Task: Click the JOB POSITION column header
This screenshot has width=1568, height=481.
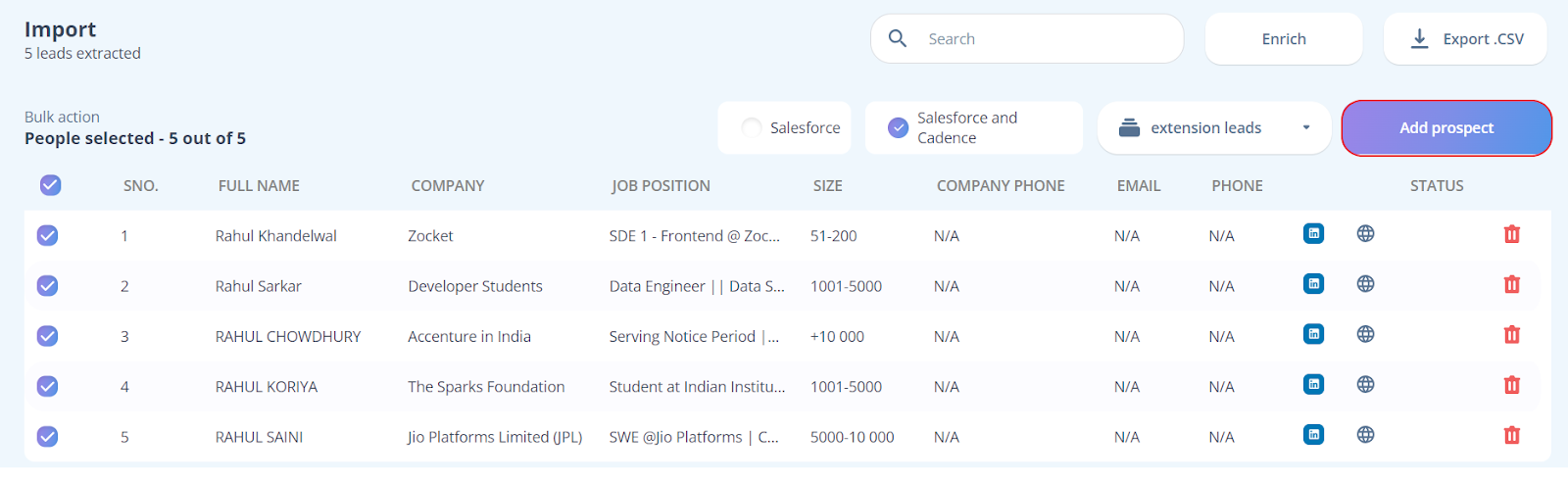Action: click(661, 185)
